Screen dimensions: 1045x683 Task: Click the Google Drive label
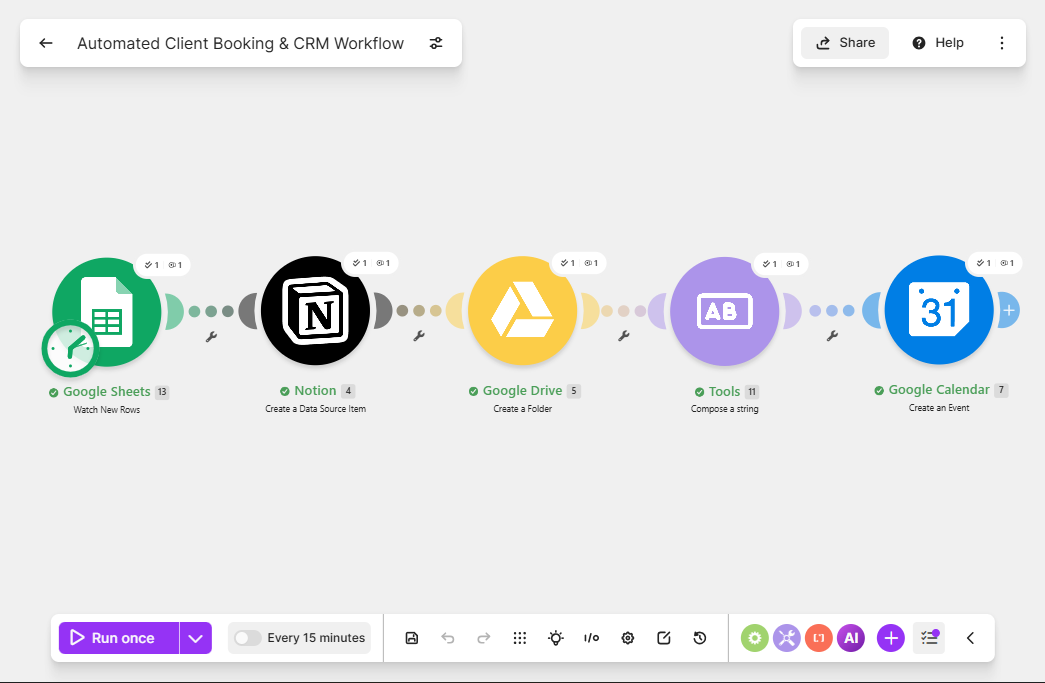522,390
